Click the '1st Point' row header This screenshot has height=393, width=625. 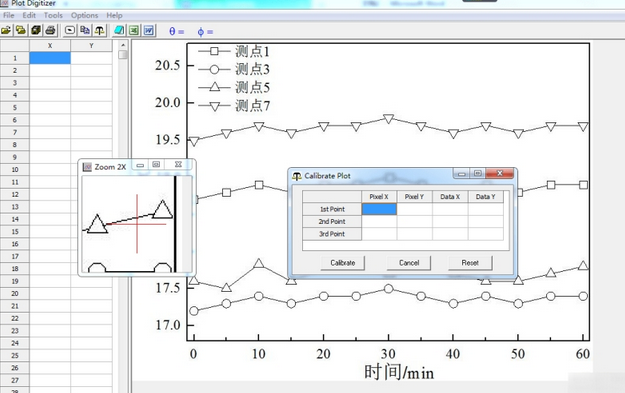pos(332,209)
